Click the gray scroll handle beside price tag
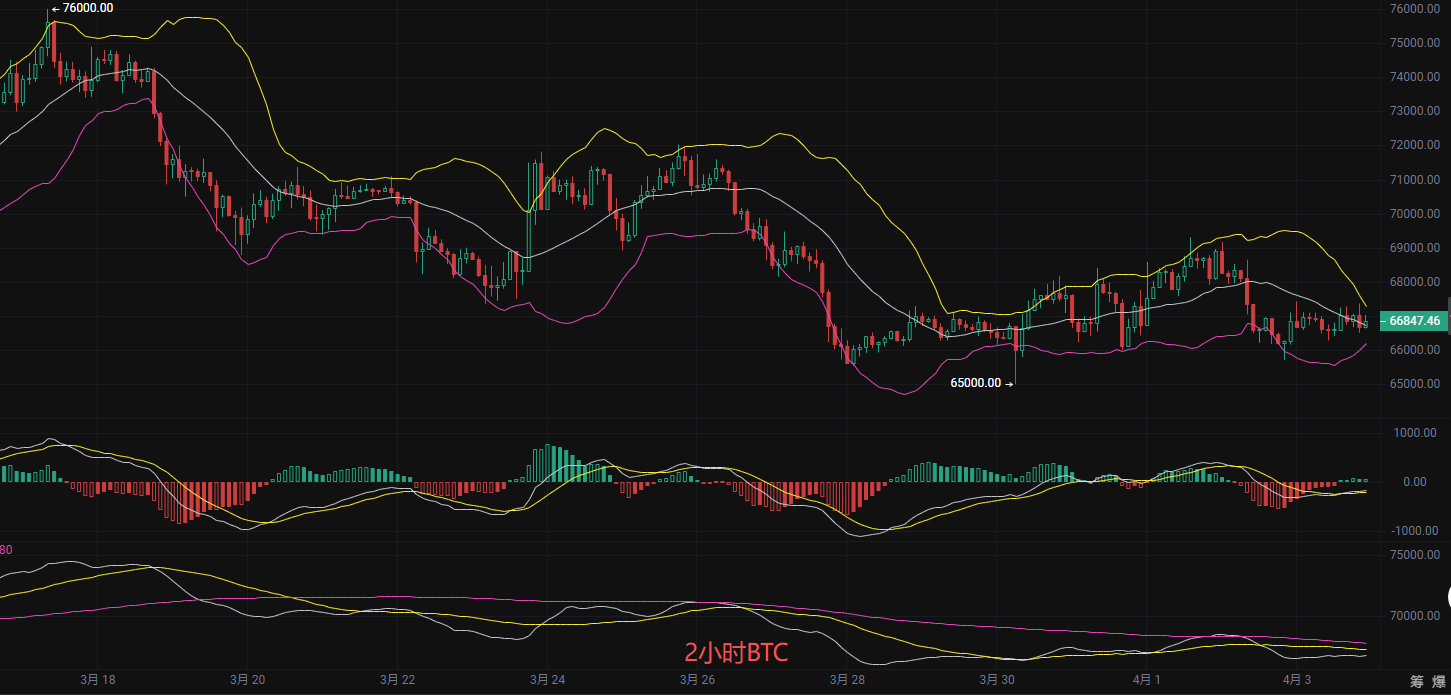The height and width of the screenshot is (695, 1451). click(x=1448, y=306)
